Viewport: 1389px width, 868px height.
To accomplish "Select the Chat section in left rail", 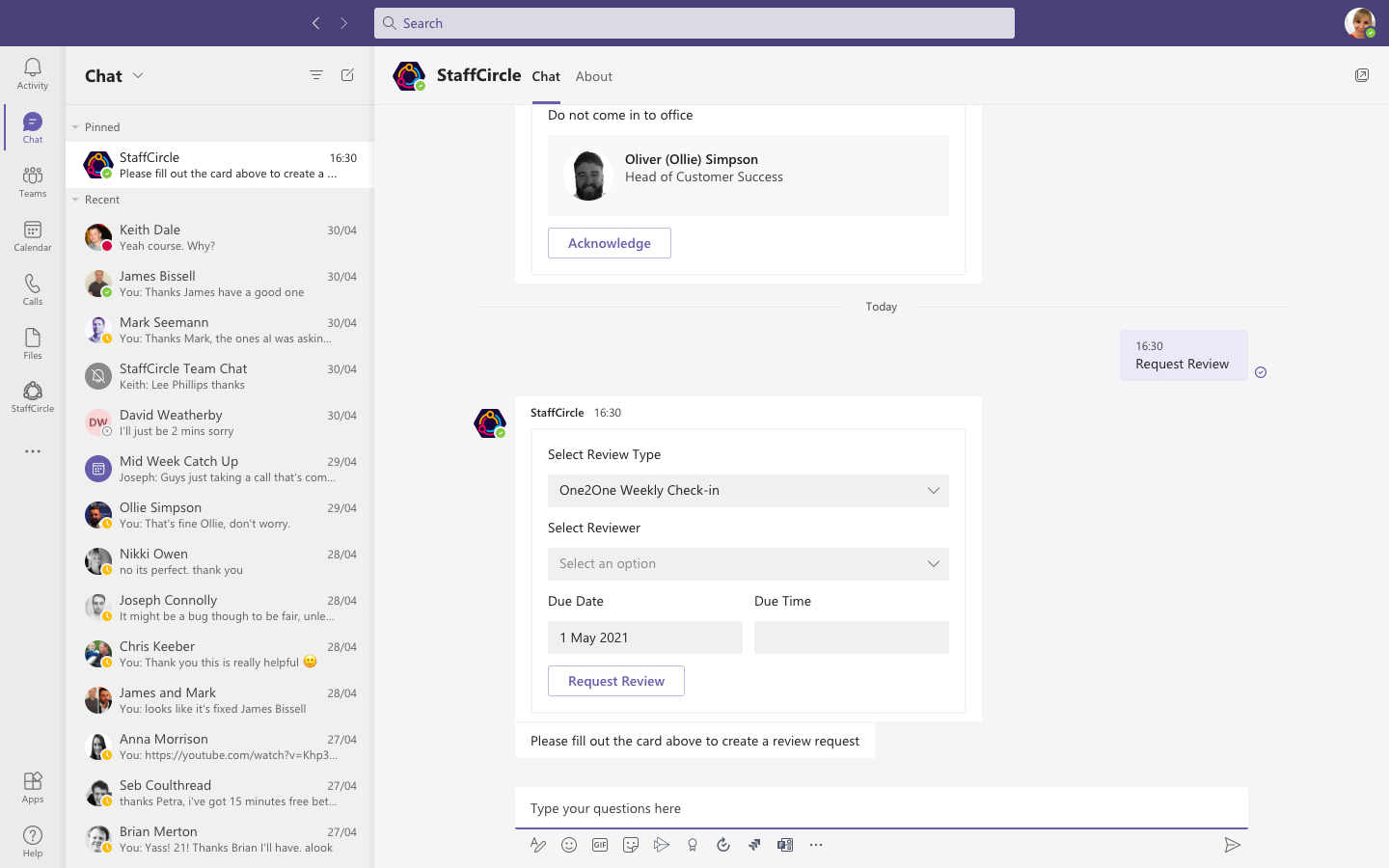I will pyautogui.click(x=33, y=127).
